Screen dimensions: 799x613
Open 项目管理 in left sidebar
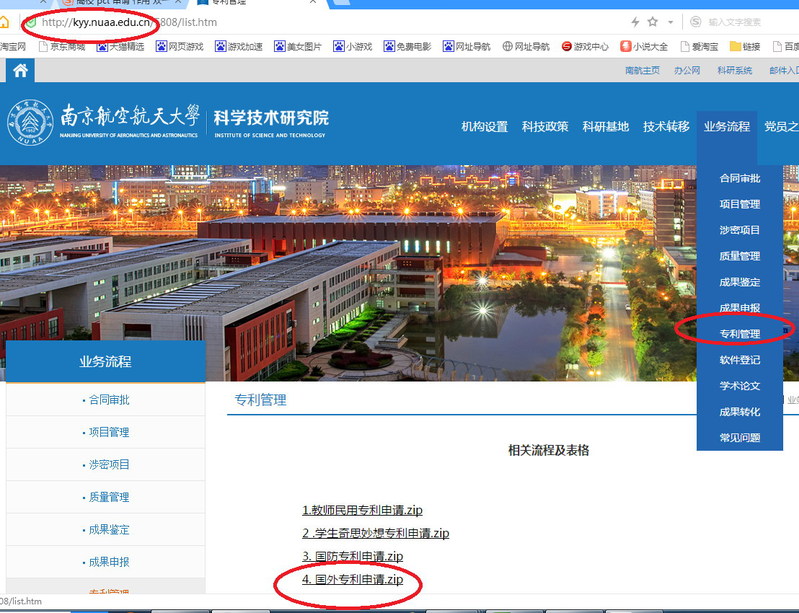pos(106,432)
